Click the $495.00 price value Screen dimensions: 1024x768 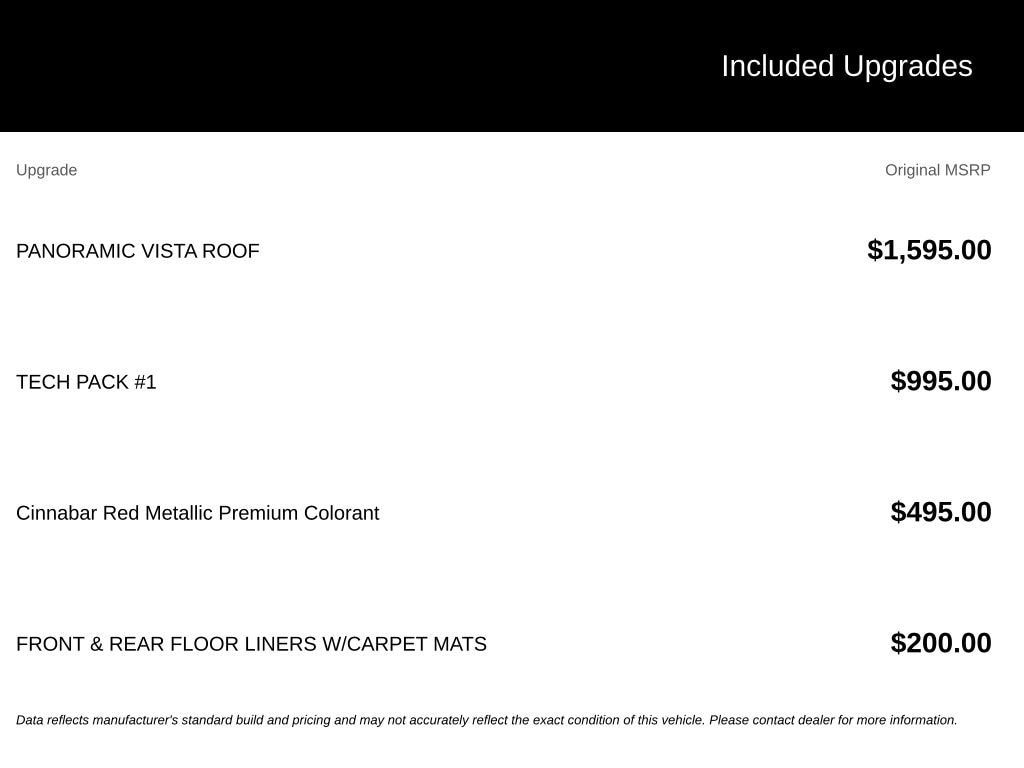pyautogui.click(x=940, y=512)
